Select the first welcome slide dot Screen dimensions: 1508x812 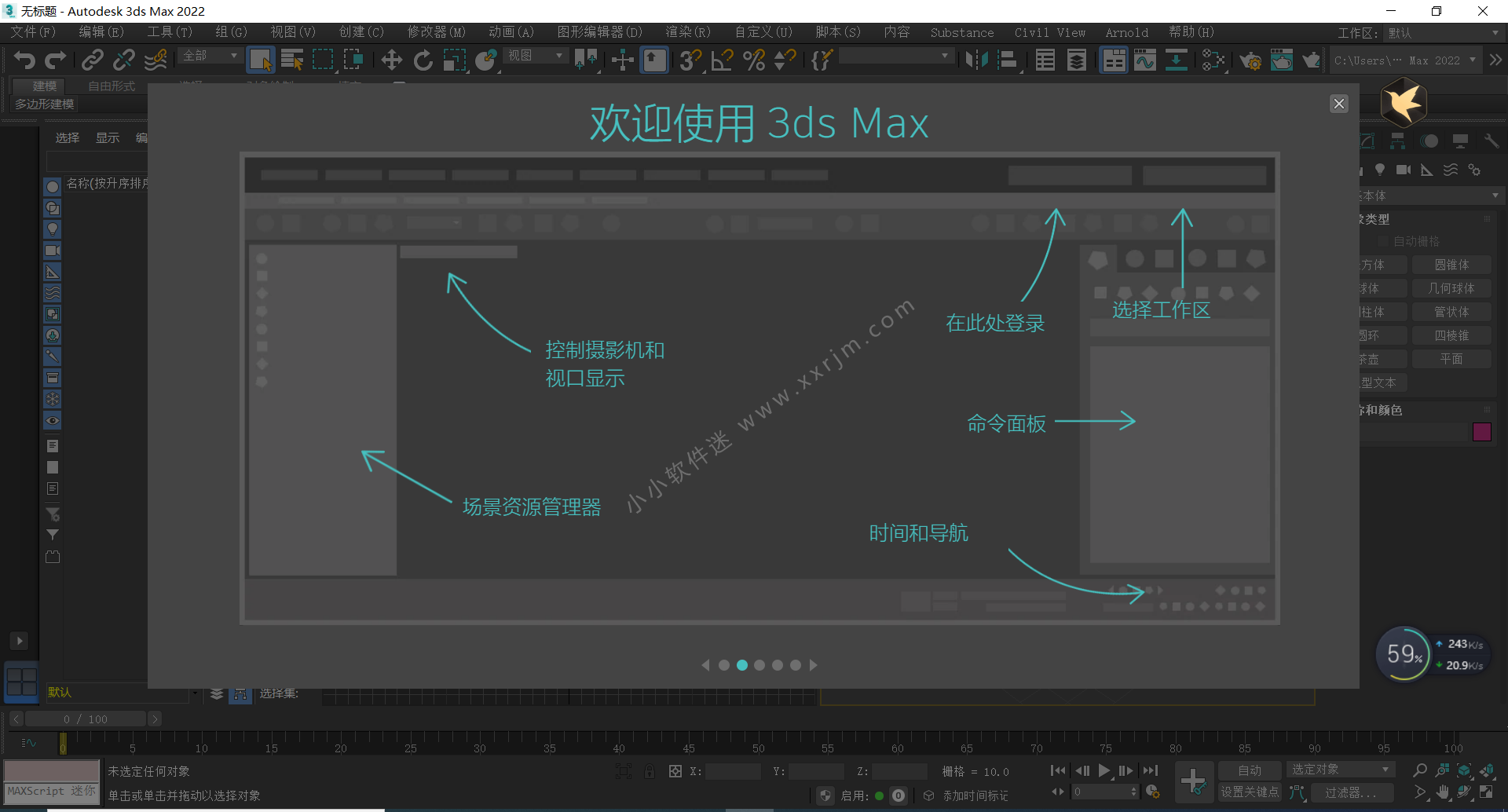tap(724, 665)
